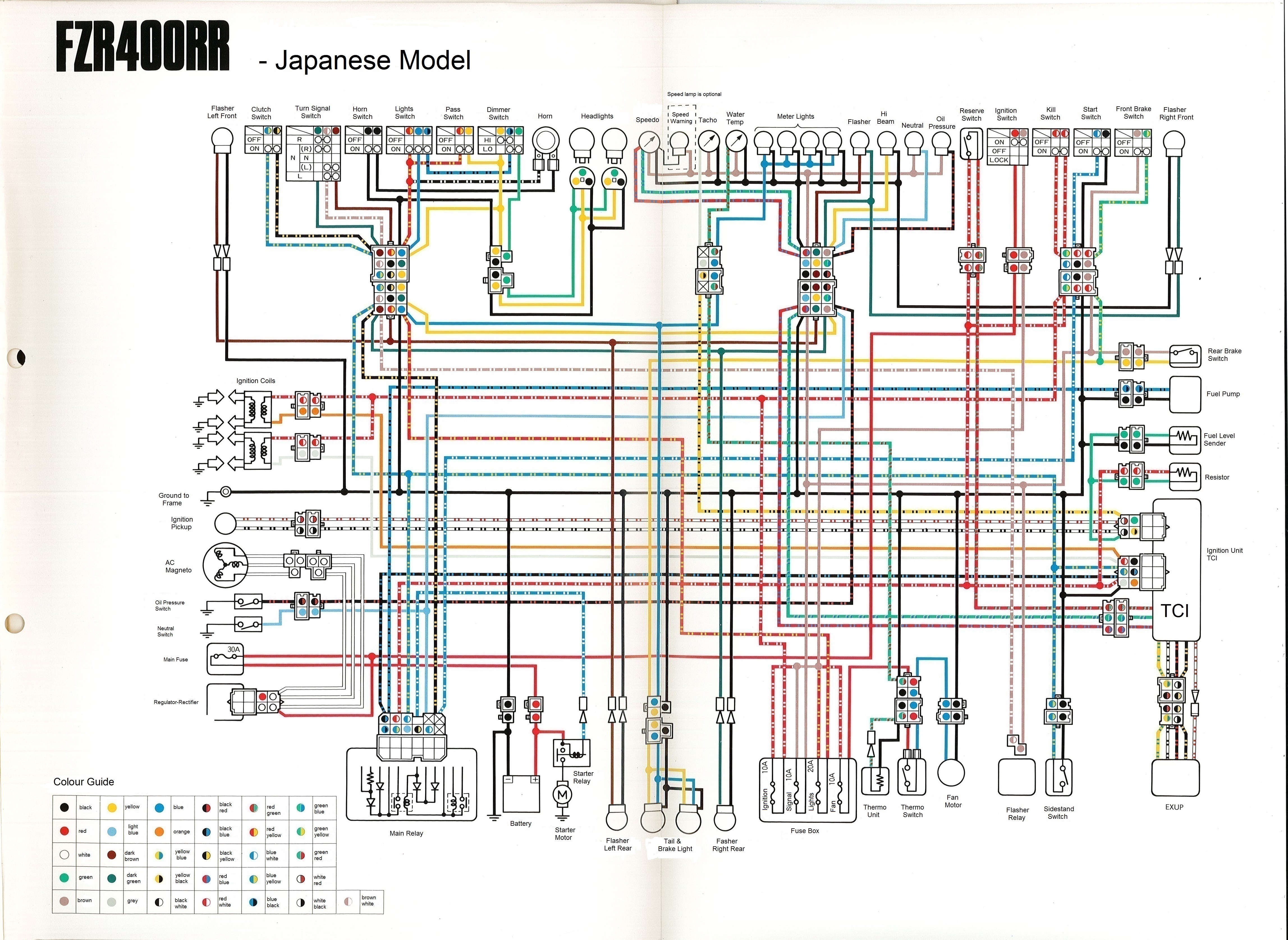Click the Reserve Switch symbol
The image size is (1288, 940).
point(971,145)
